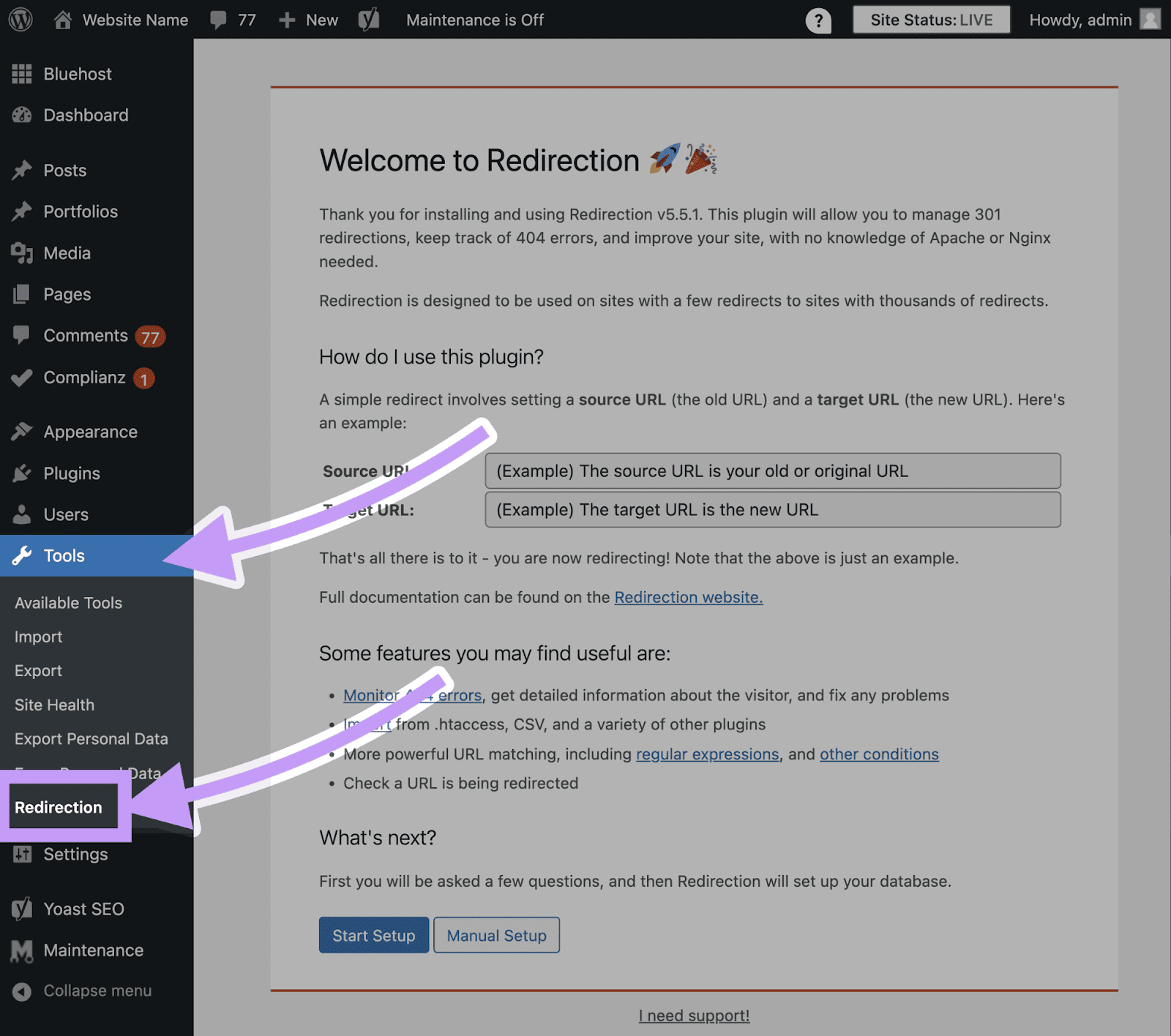Click the Manual Setup button
The image size is (1171, 1036).
point(496,934)
